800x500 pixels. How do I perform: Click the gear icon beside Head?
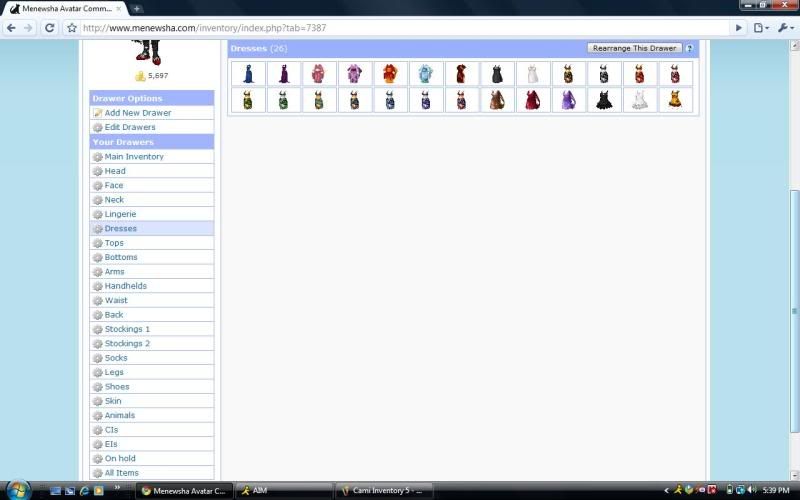pyautogui.click(x=97, y=171)
